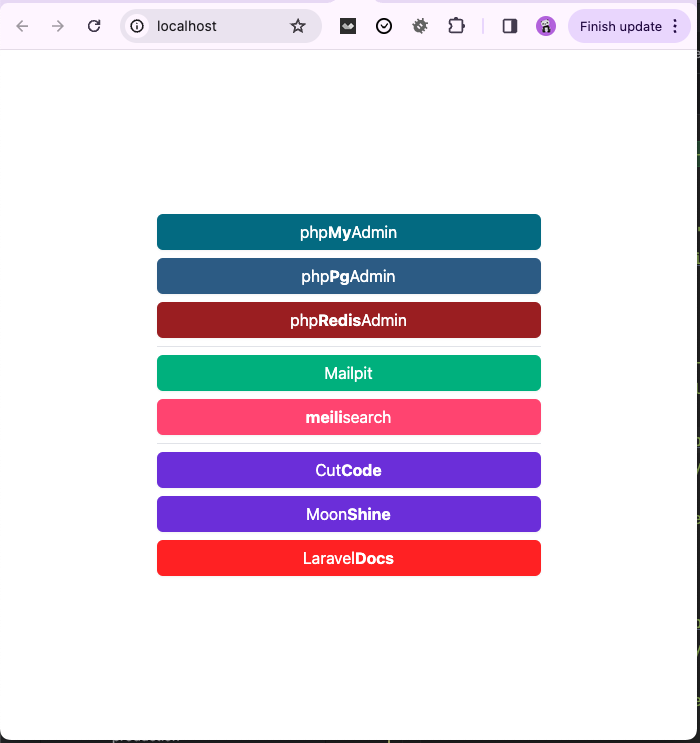Screen dimensions: 700x743
Task: Reload the localhost page
Action: click(x=94, y=26)
